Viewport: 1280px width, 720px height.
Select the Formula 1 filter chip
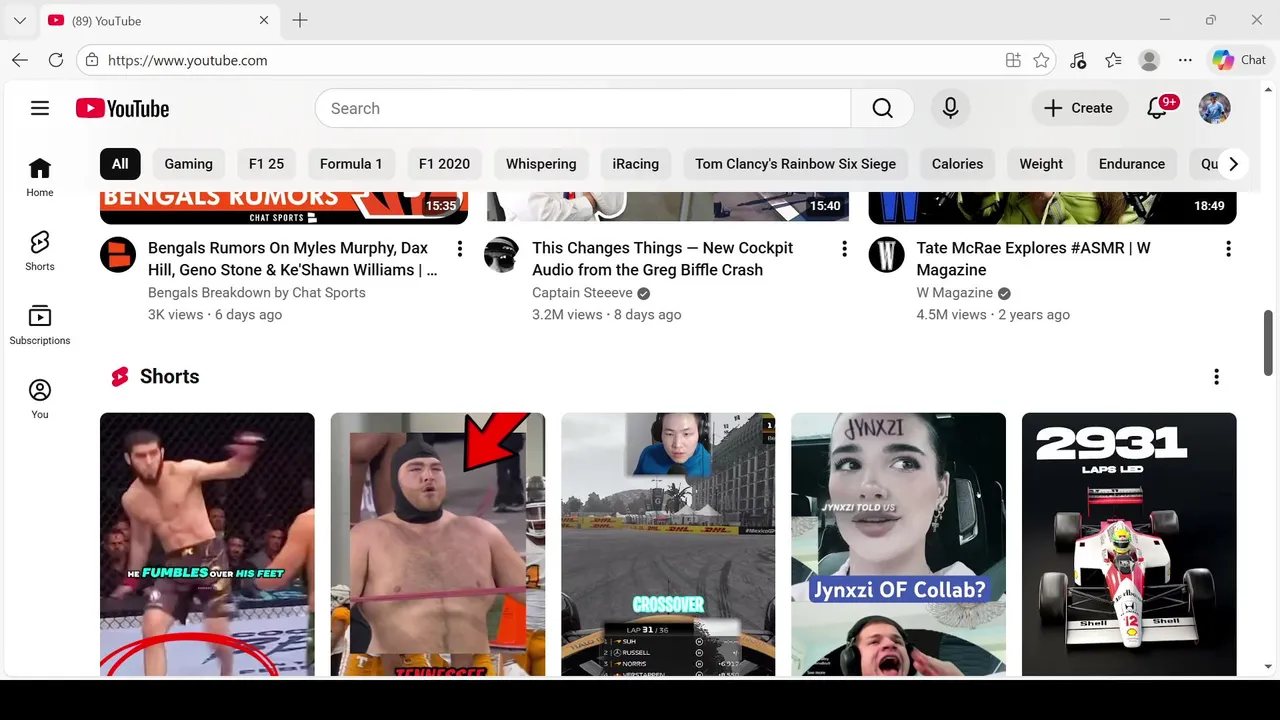click(351, 164)
